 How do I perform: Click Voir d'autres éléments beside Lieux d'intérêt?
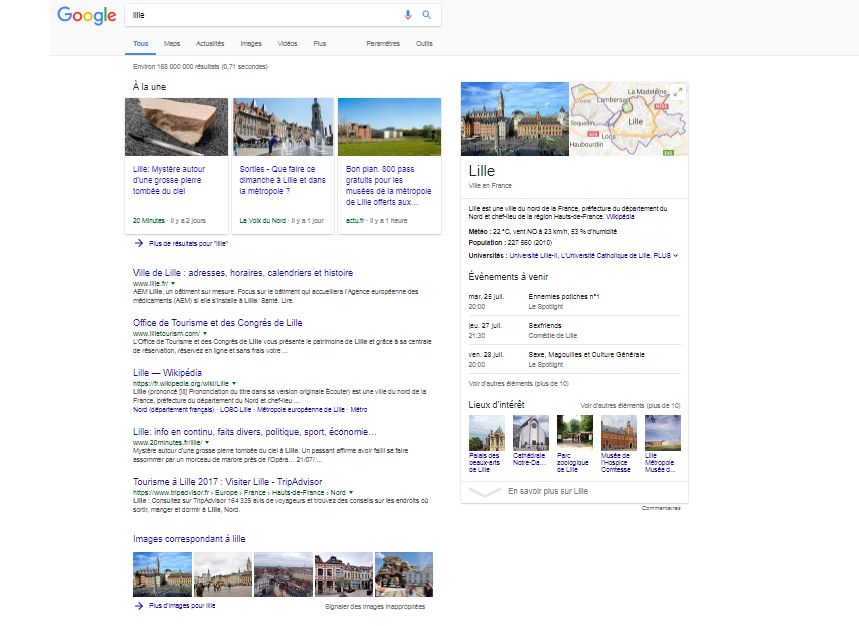click(630, 406)
